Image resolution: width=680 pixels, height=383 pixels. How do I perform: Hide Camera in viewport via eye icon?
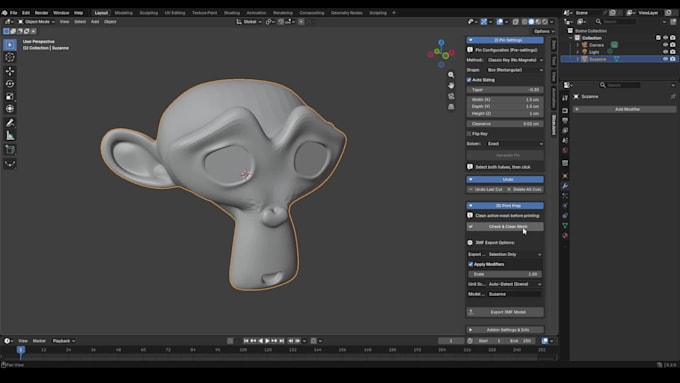point(665,45)
